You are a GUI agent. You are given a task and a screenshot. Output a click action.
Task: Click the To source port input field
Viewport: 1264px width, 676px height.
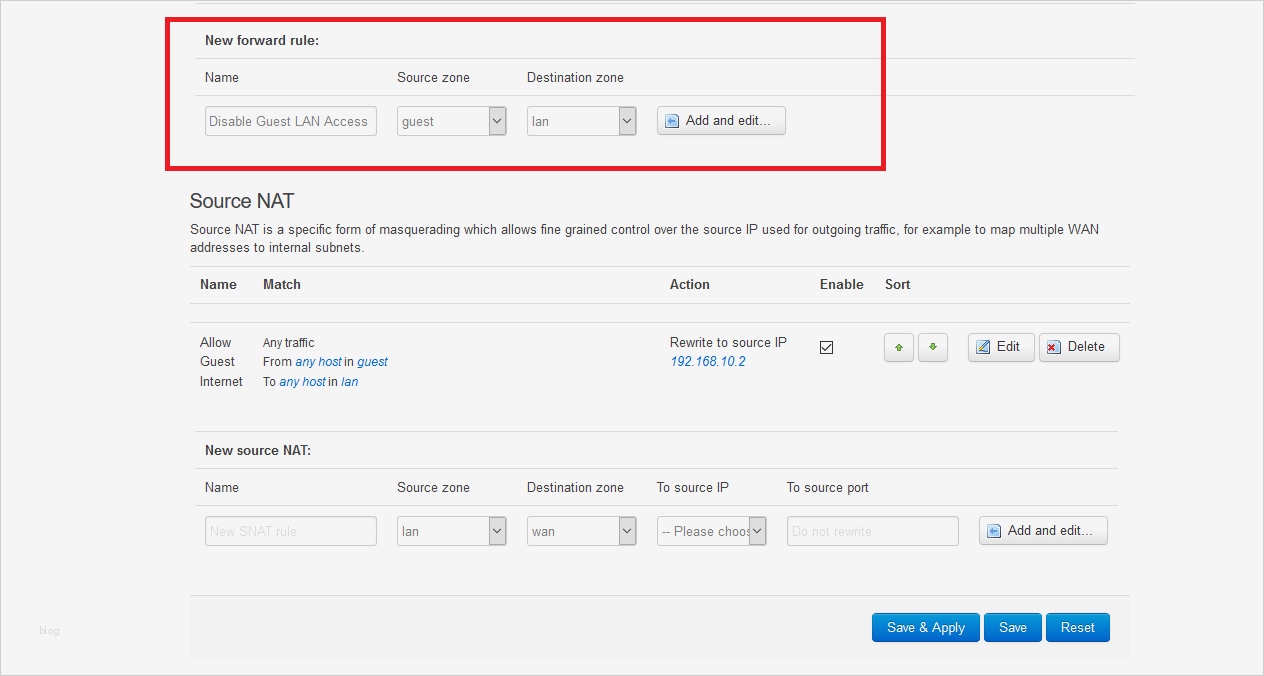tap(872, 531)
